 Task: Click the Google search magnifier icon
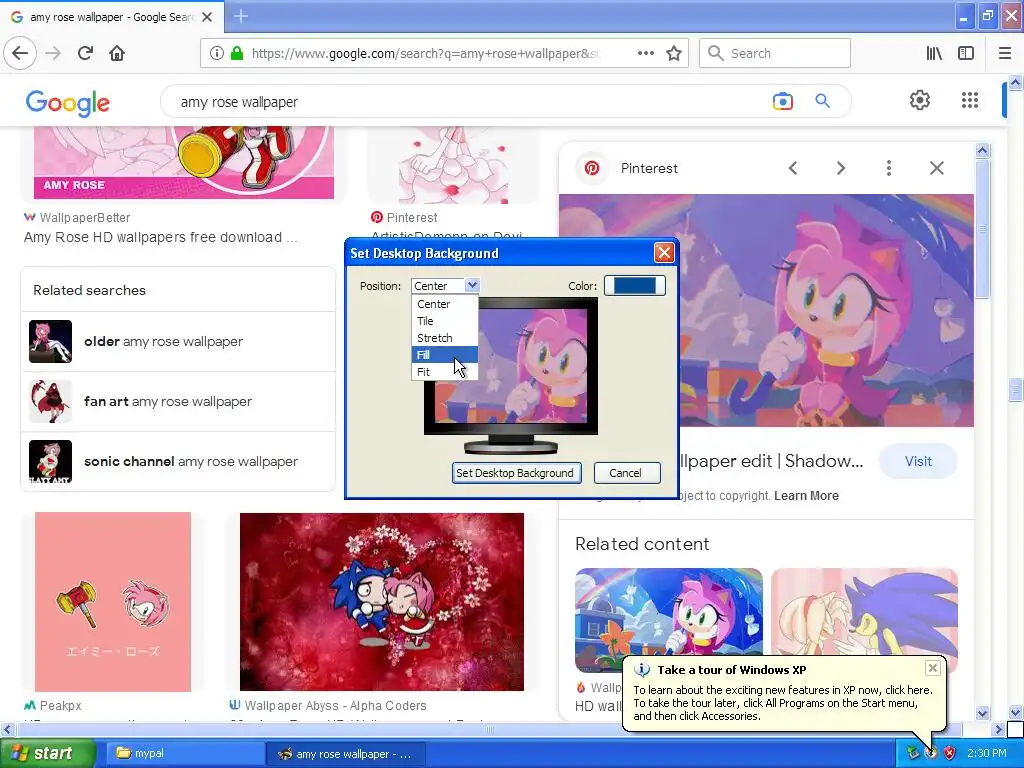click(x=822, y=101)
